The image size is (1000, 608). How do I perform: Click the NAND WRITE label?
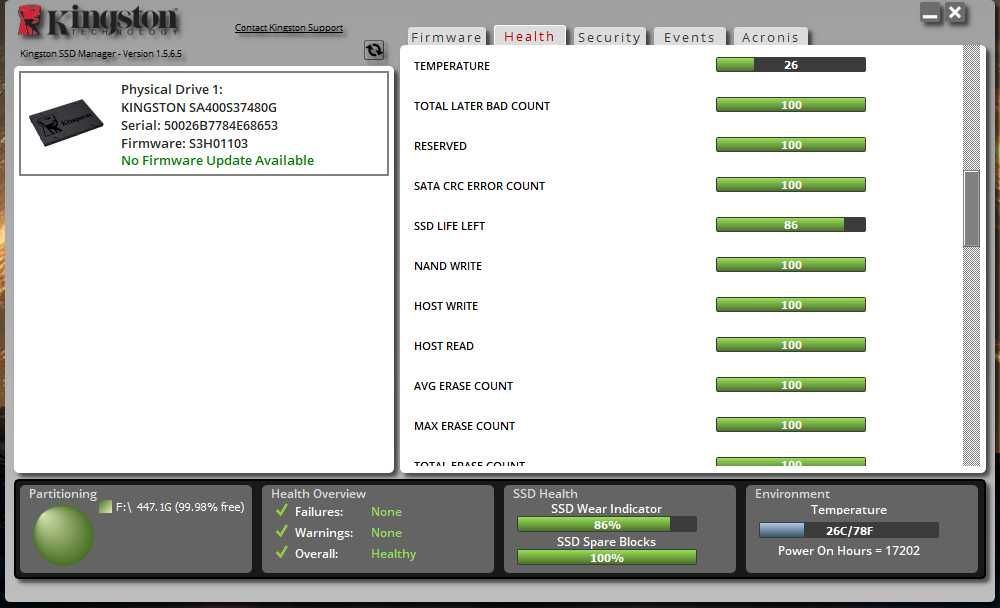[x=448, y=266]
